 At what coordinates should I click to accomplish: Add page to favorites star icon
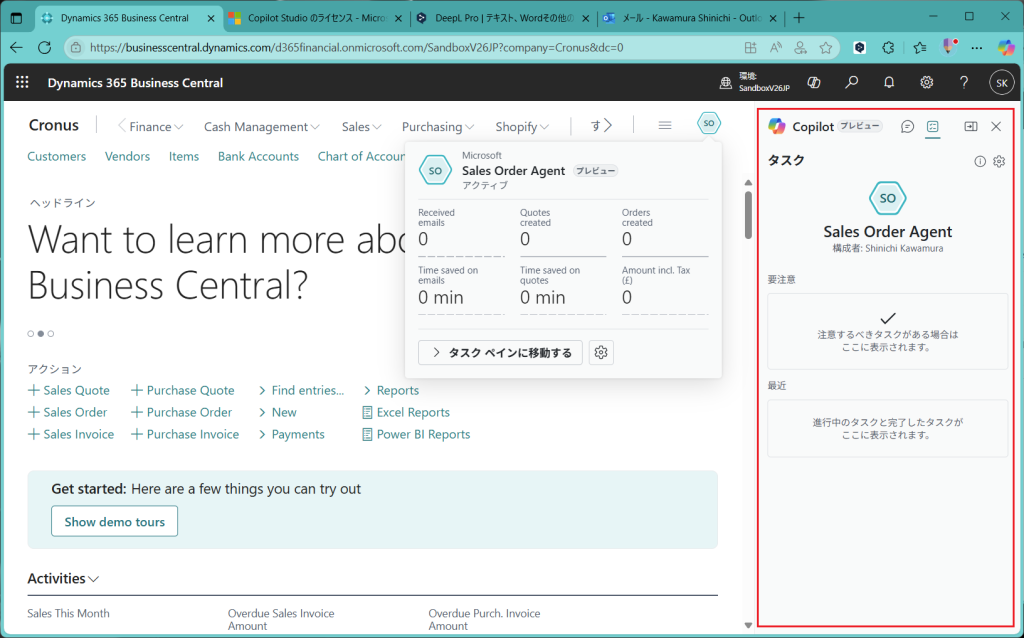coord(826,47)
